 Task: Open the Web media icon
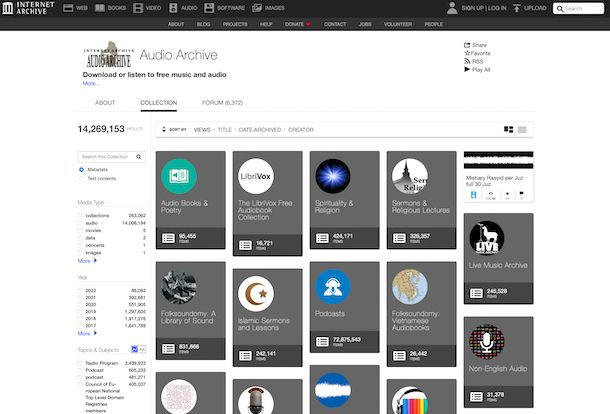point(68,8)
